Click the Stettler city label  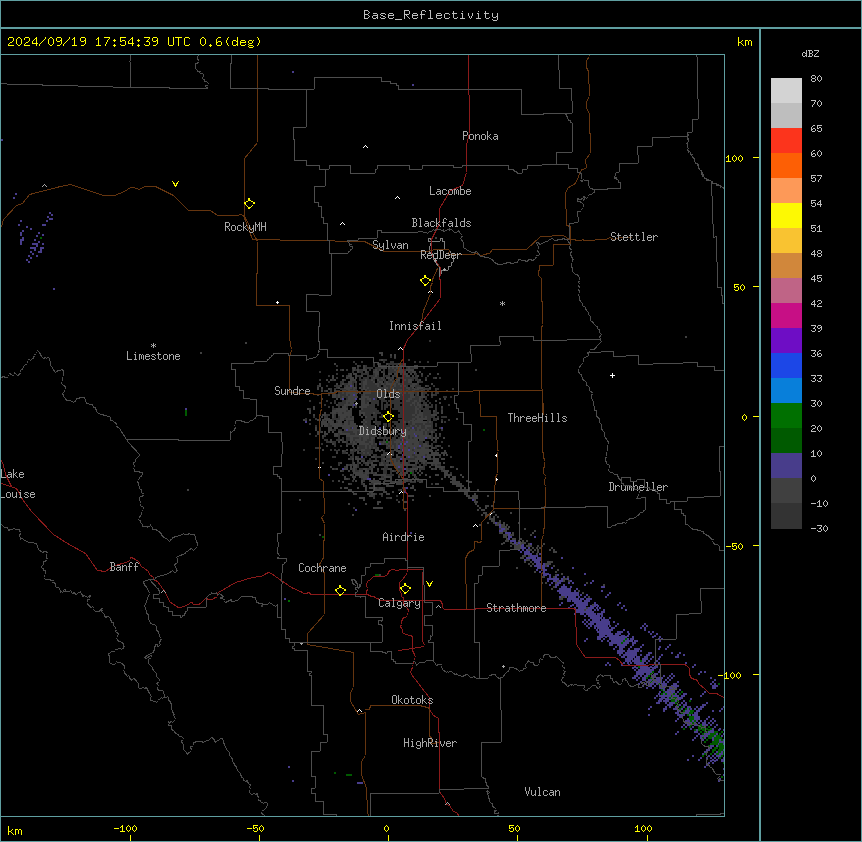point(634,237)
